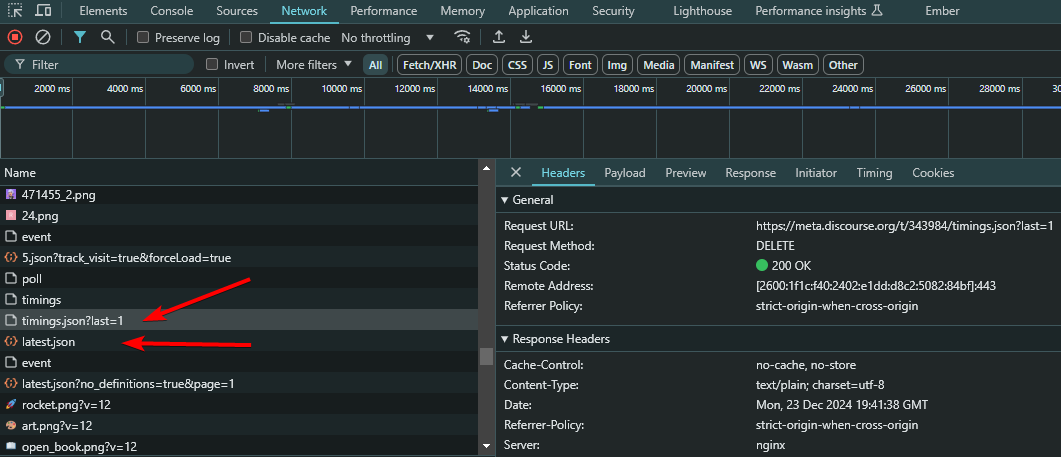Viewport: 1061px width, 457px height.
Task: Filter requests by JS type
Action: coord(548,65)
